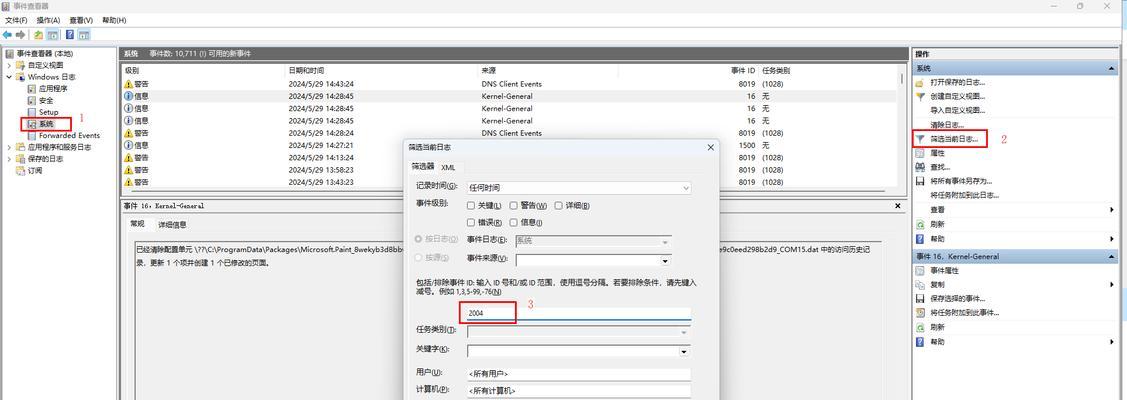
Task: Click the 复制 icon in actions pane
Action: [920, 284]
